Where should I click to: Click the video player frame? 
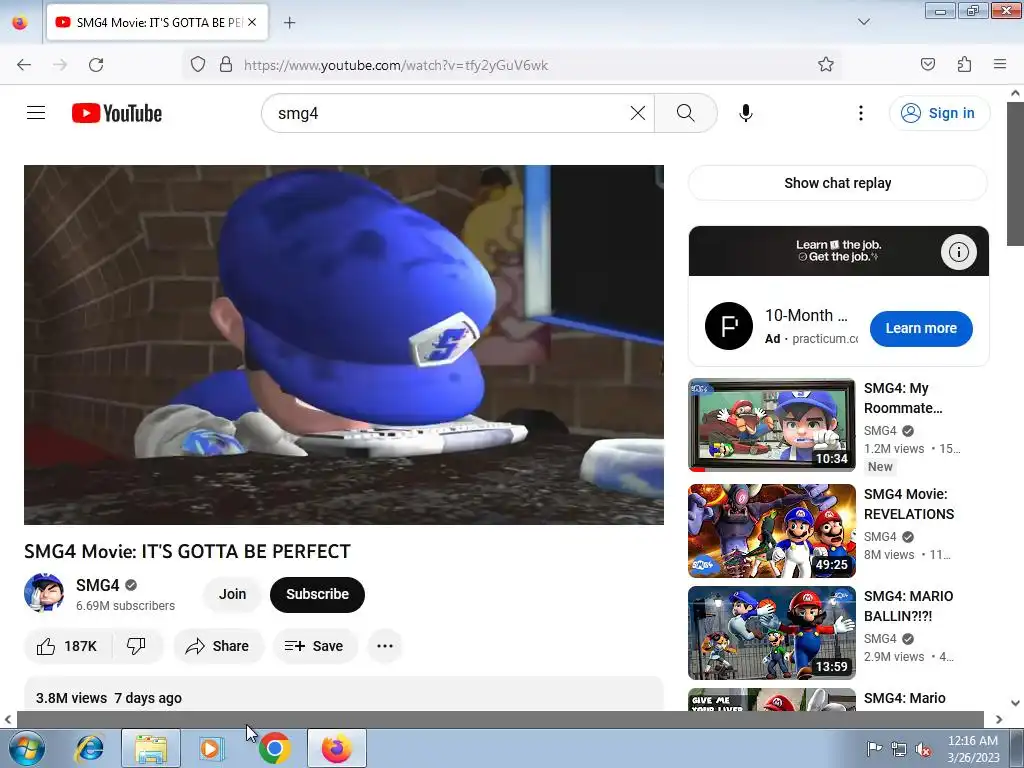(x=344, y=345)
